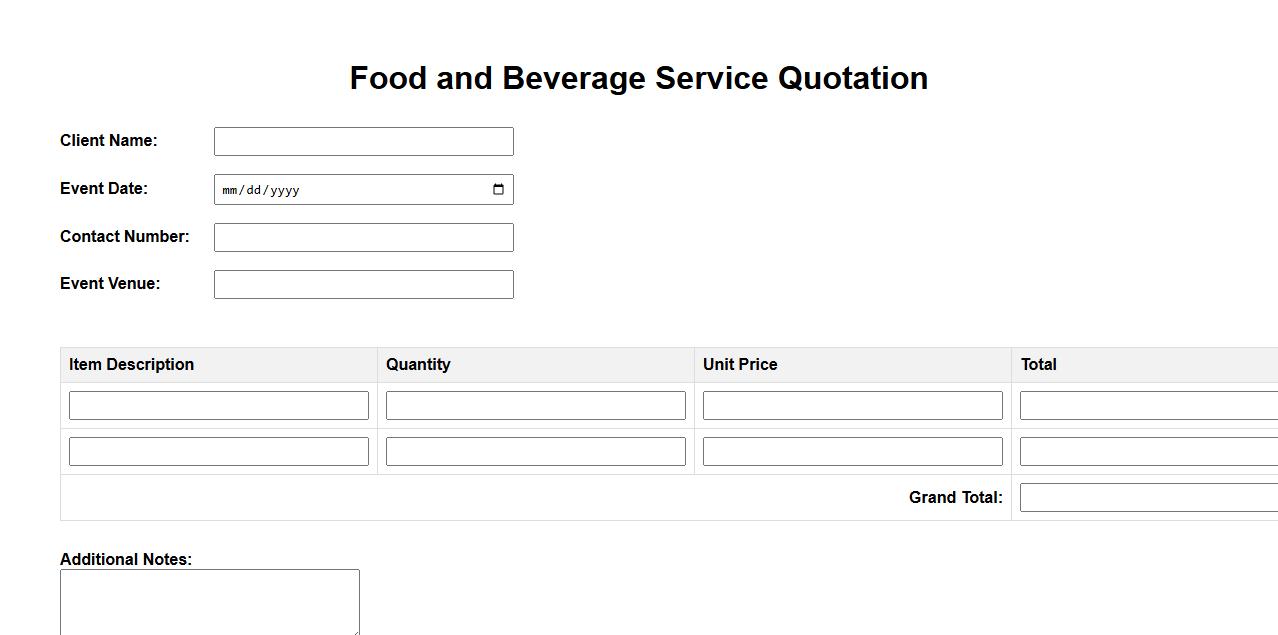
Task: Focus second row Unit Price input
Action: (852, 451)
